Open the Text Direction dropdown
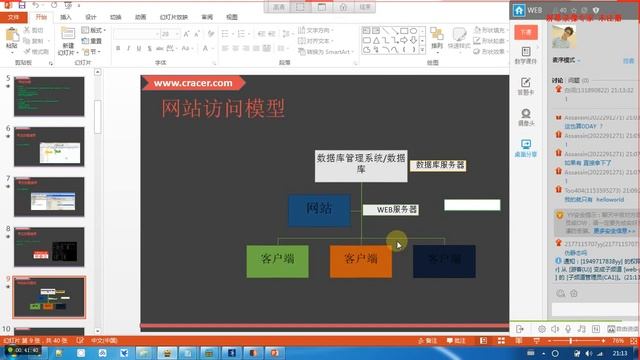Image resolution: width=640 pixels, height=360 pixels. point(316,30)
